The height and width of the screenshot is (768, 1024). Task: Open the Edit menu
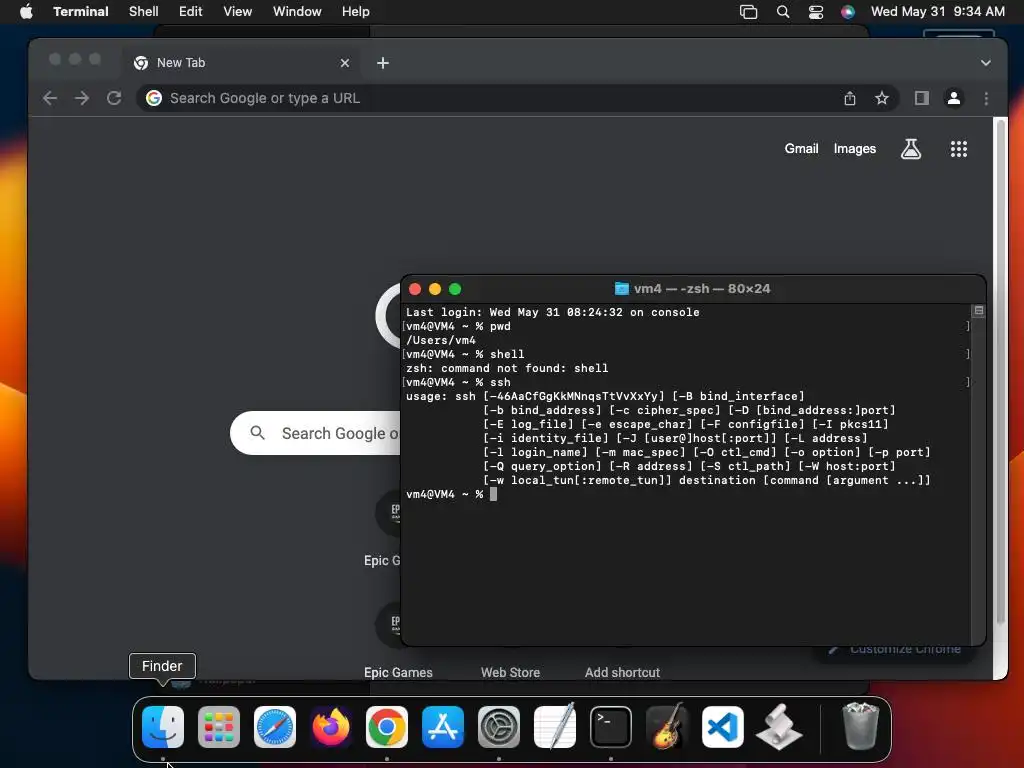191,12
